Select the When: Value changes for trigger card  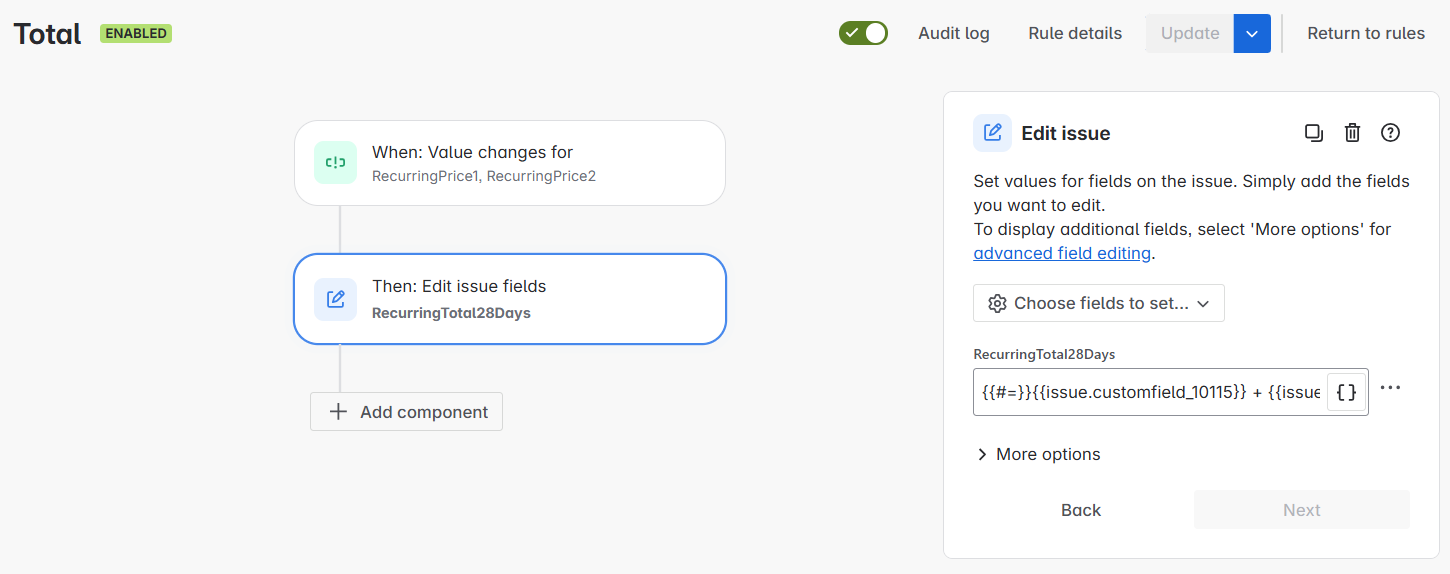point(510,163)
